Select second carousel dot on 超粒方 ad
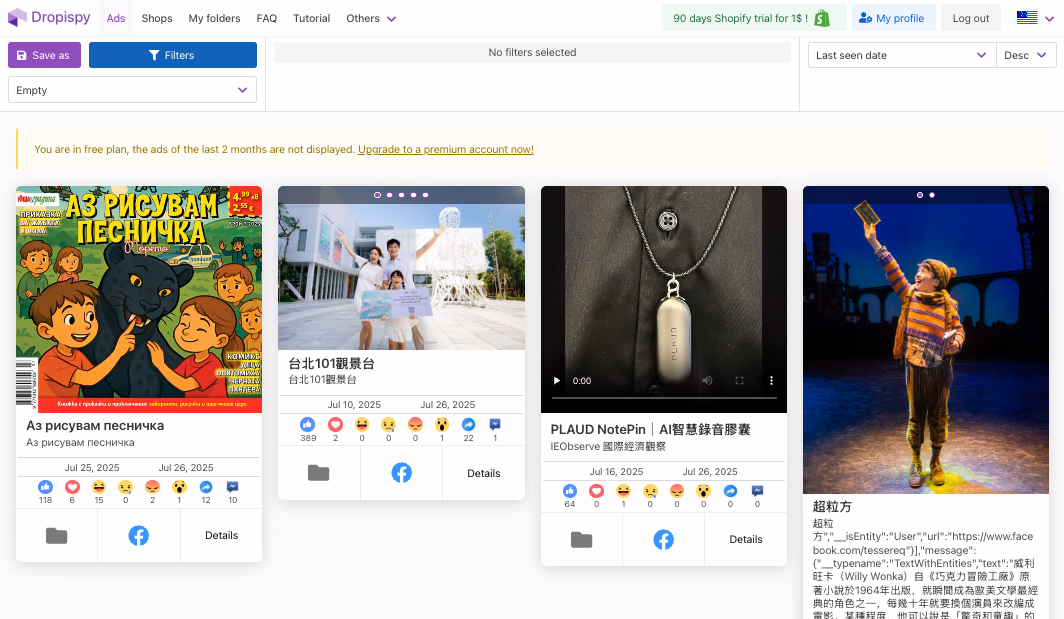This screenshot has width=1064, height=619. click(x=932, y=195)
